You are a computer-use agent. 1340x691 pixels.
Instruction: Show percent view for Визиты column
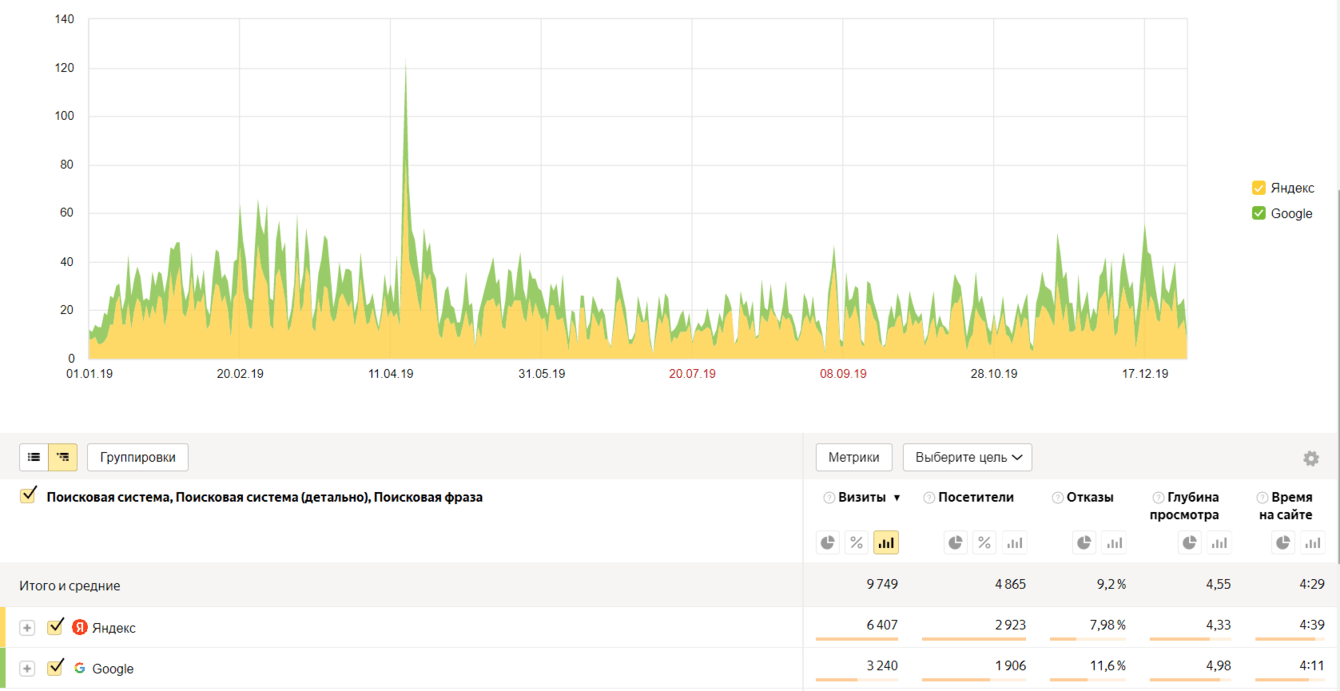coord(857,542)
